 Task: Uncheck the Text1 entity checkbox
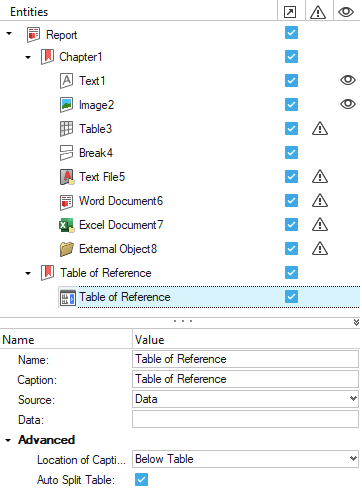click(x=291, y=80)
